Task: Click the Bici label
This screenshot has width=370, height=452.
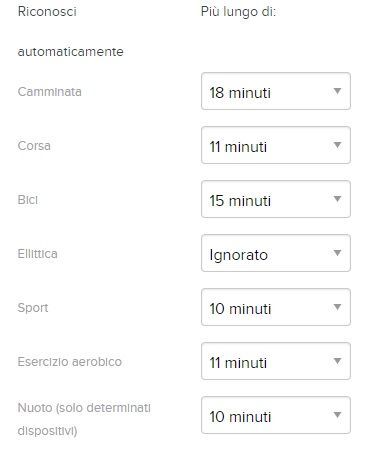Action: pos(28,200)
